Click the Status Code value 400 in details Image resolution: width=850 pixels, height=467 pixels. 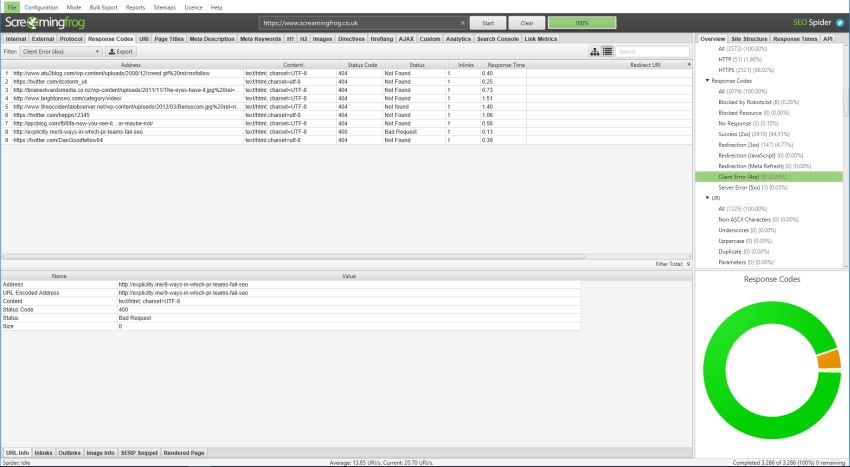coord(123,310)
